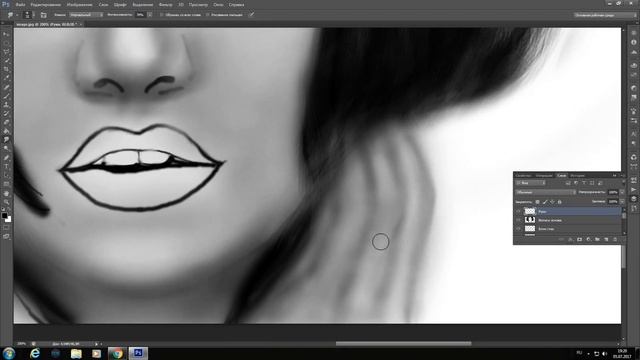Toggle visibility of Блики глаз layer
This screenshot has width=640, height=360.
pos(518,229)
